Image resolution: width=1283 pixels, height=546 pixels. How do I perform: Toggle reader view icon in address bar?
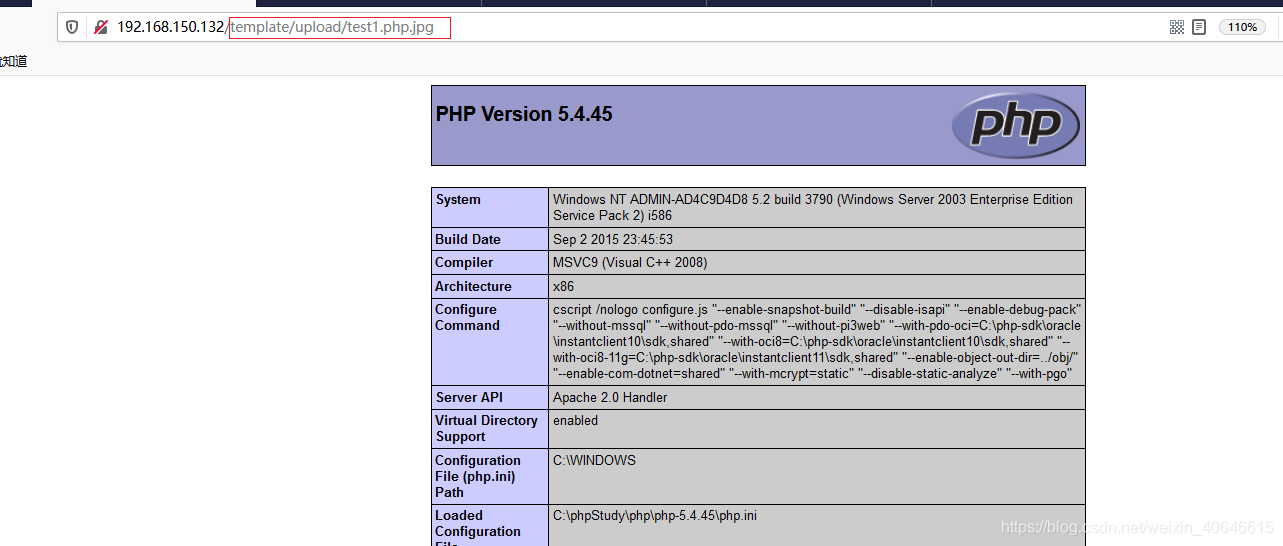(x=1199, y=27)
